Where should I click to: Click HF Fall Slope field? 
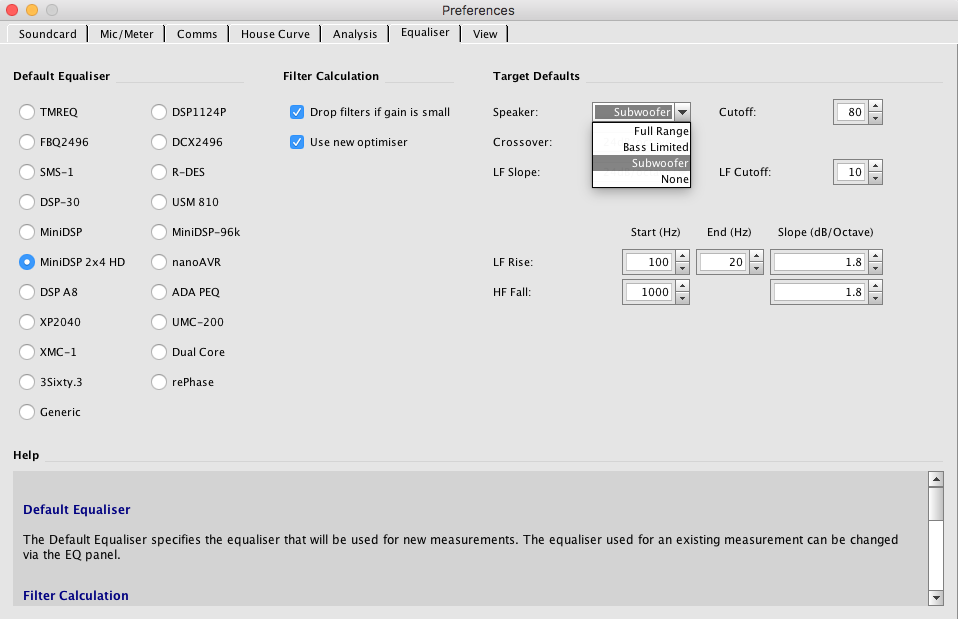tap(819, 291)
